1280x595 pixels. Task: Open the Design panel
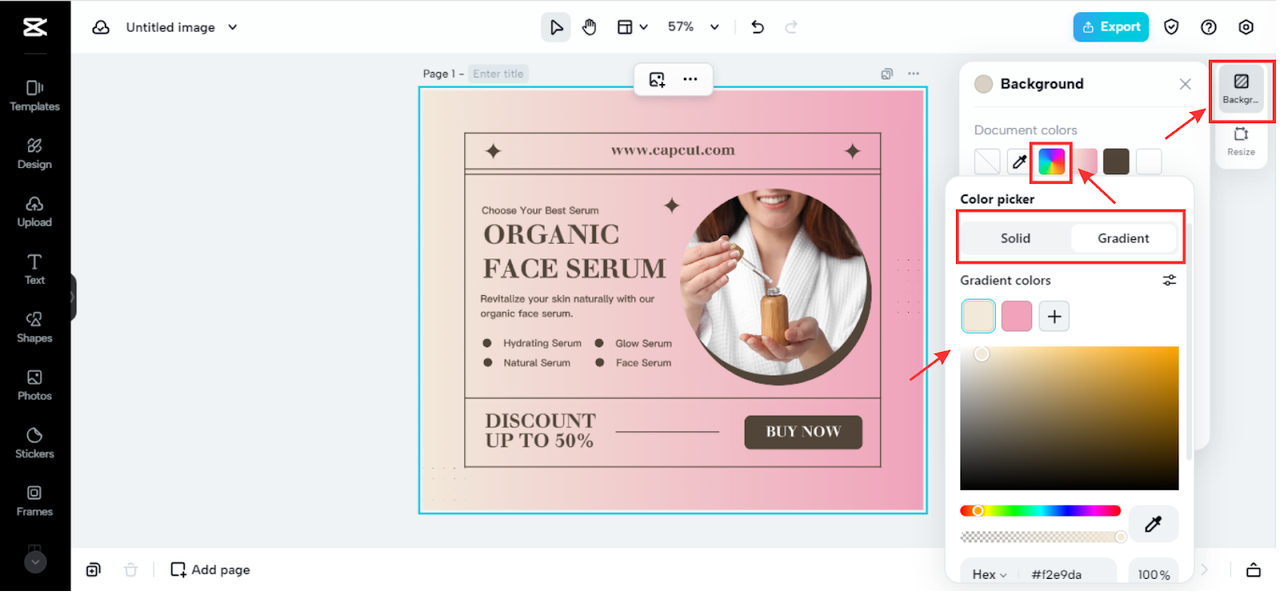tap(35, 154)
